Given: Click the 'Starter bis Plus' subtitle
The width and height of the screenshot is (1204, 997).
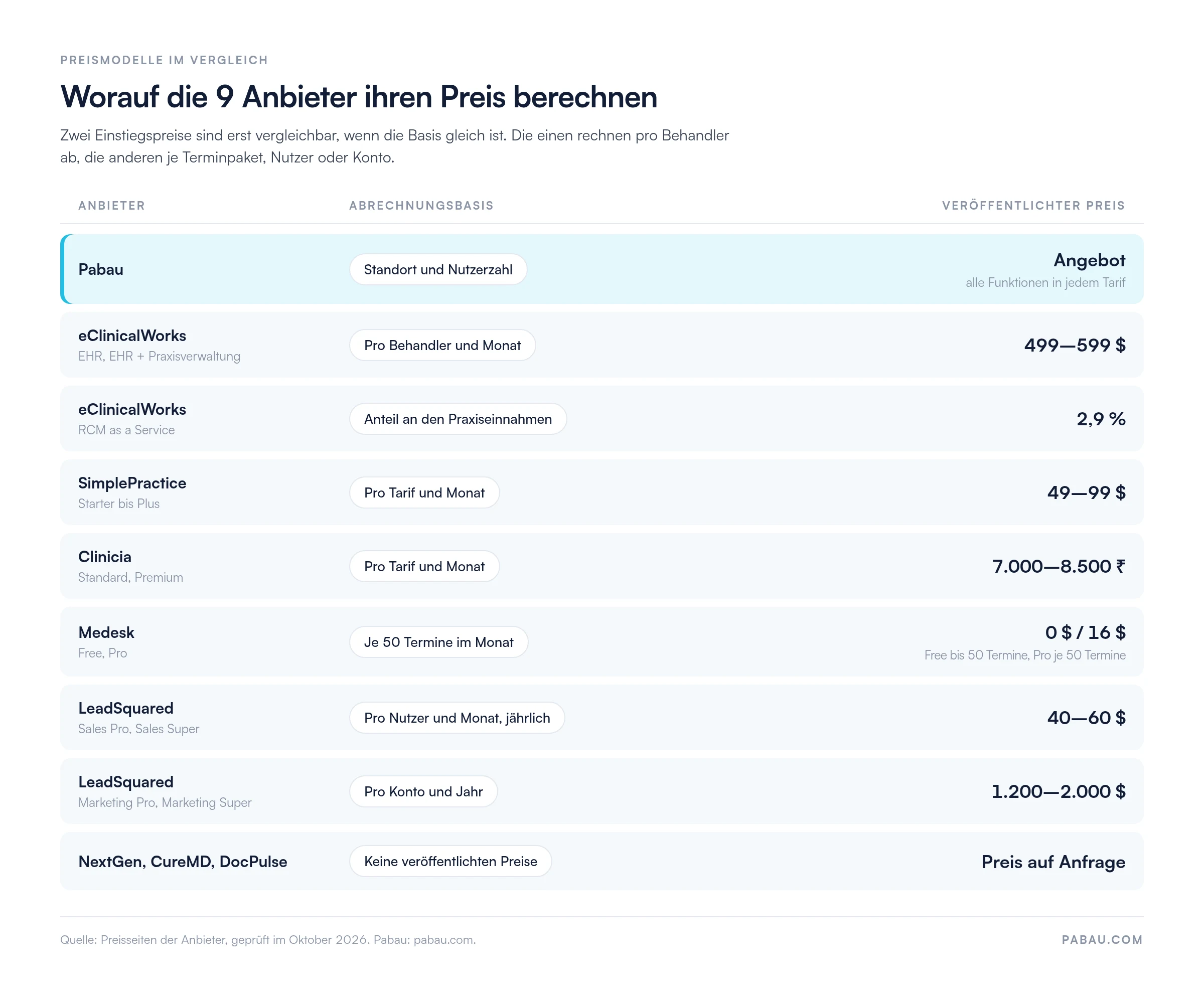Looking at the screenshot, I should coord(119,504).
